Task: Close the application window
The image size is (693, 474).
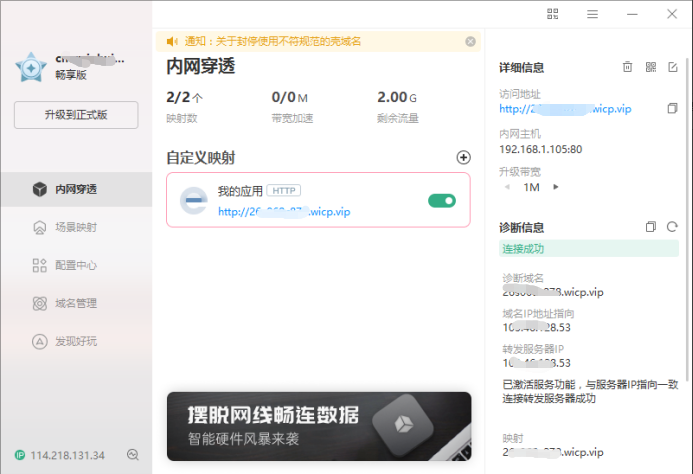Action: 672,14
